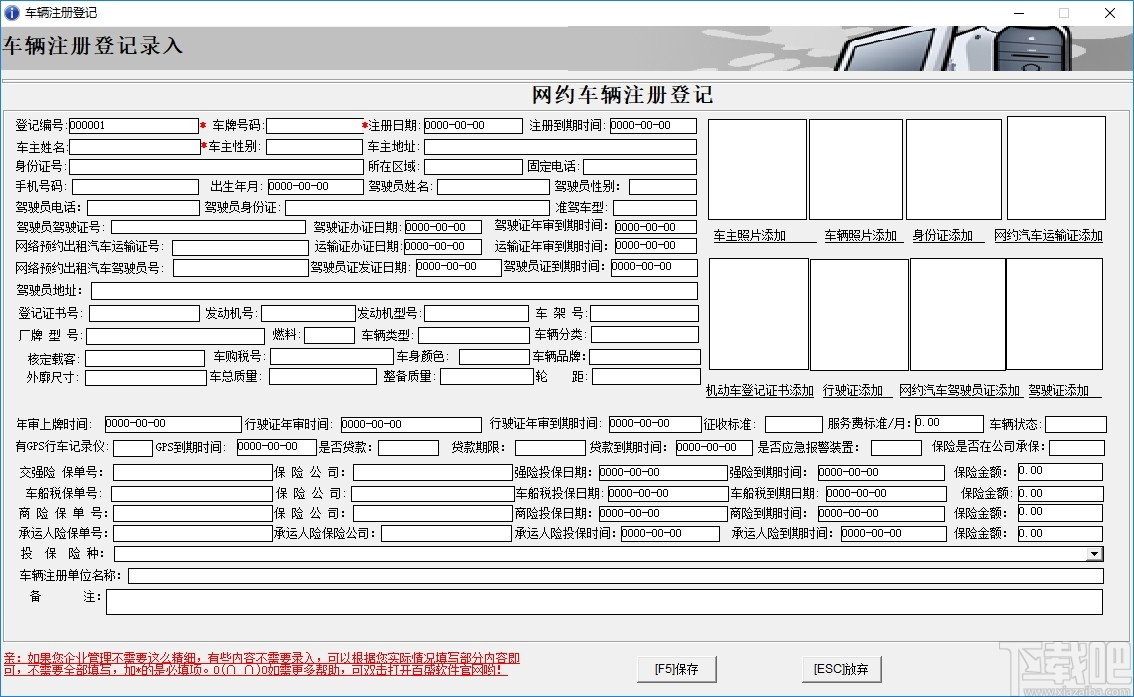Click the 车牌号码 input field
The width and height of the screenshot is (1134, 697).
(315, 126)
